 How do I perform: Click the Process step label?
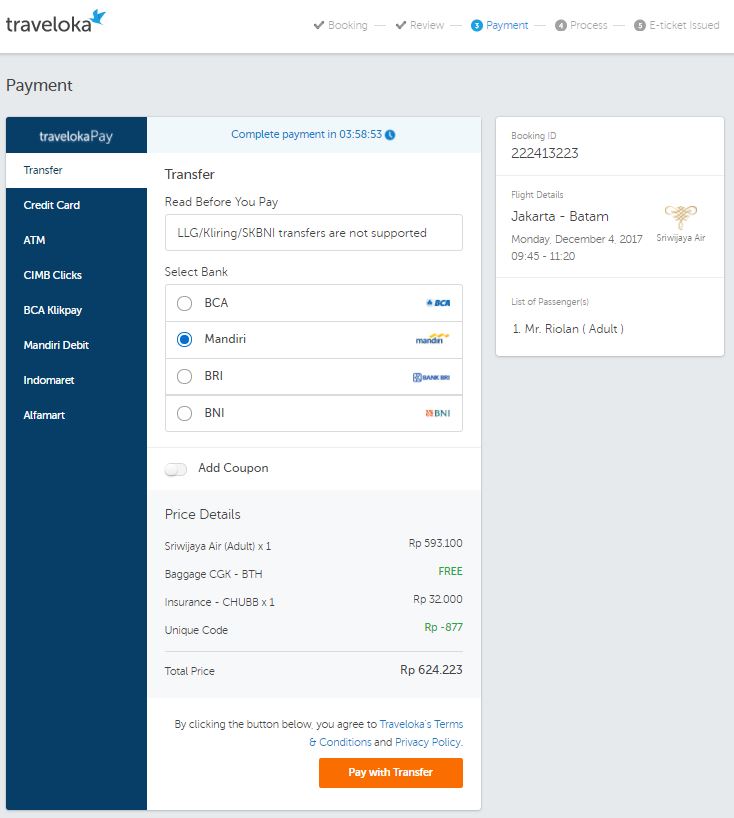[588, 25]
